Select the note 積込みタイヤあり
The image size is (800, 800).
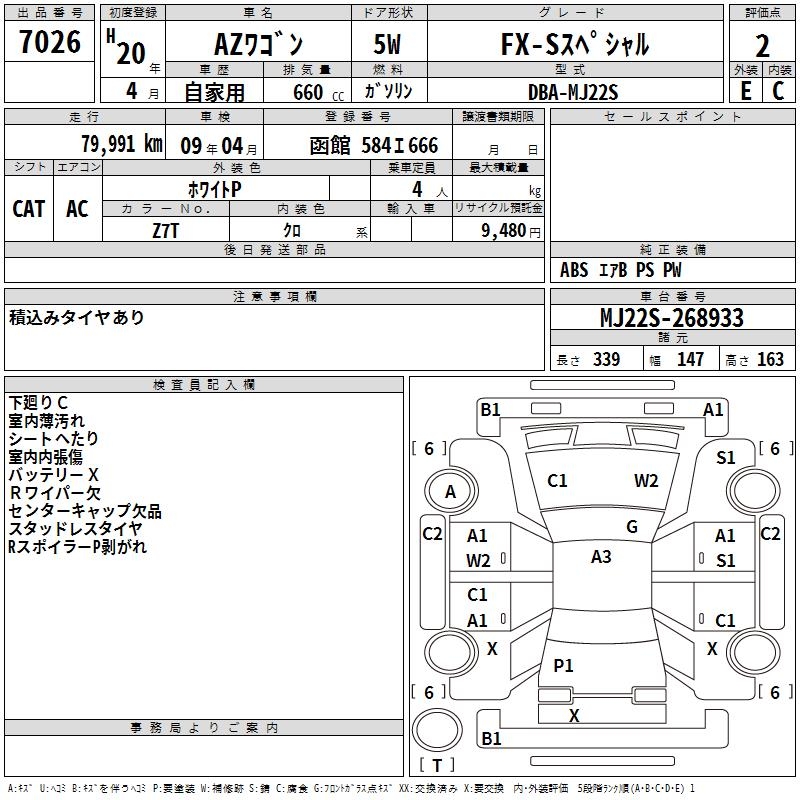click(77, 317)
